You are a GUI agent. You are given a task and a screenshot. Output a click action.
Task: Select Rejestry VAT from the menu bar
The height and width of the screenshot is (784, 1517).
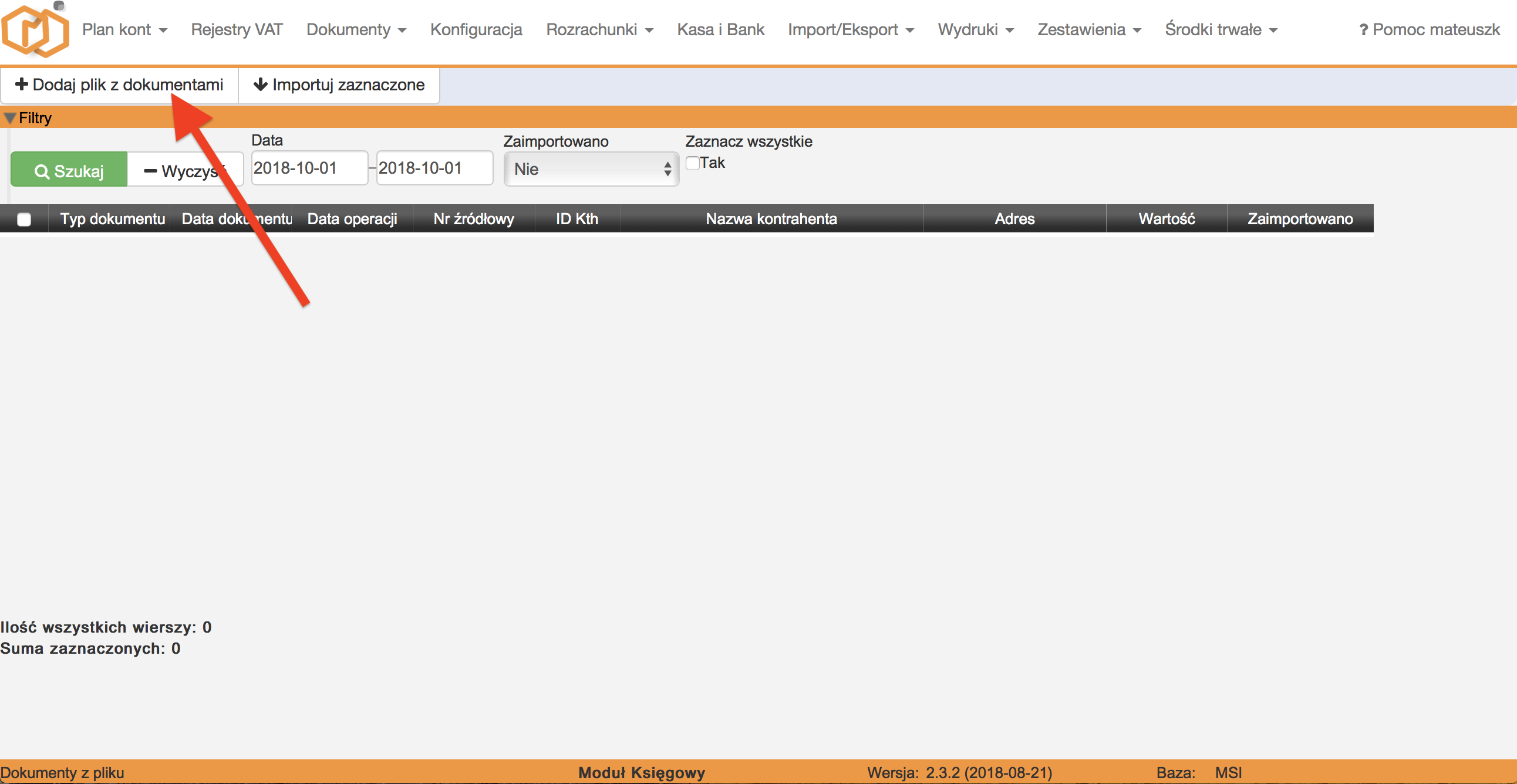click(237, 29)
